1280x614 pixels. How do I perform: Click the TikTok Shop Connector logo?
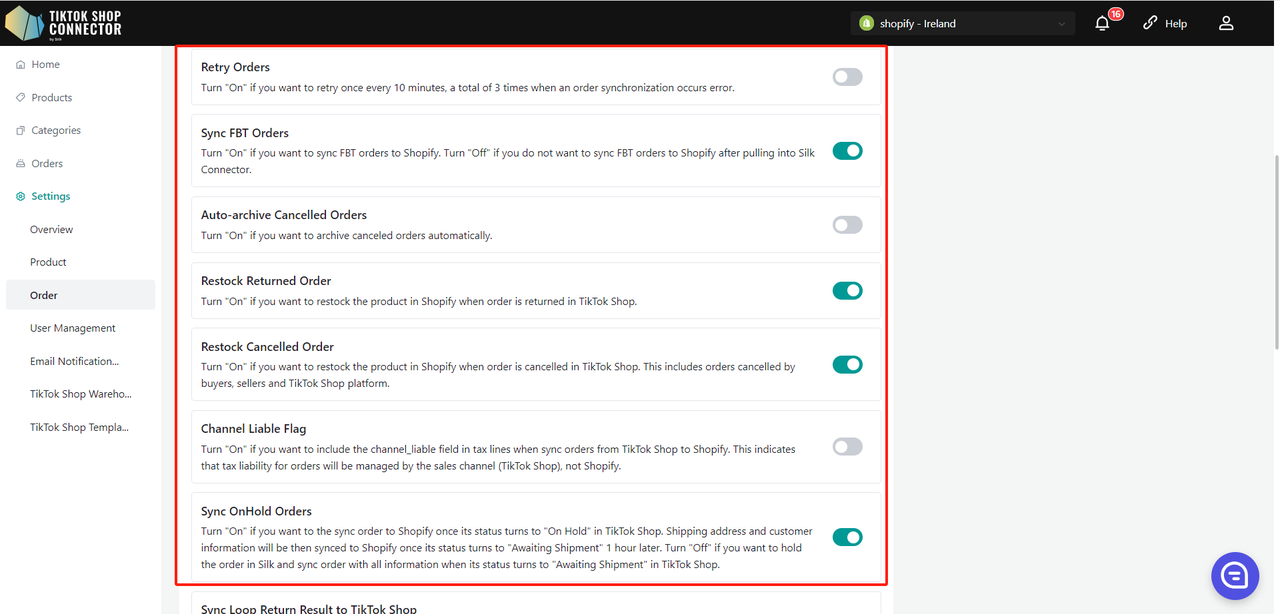click(63, 23)
